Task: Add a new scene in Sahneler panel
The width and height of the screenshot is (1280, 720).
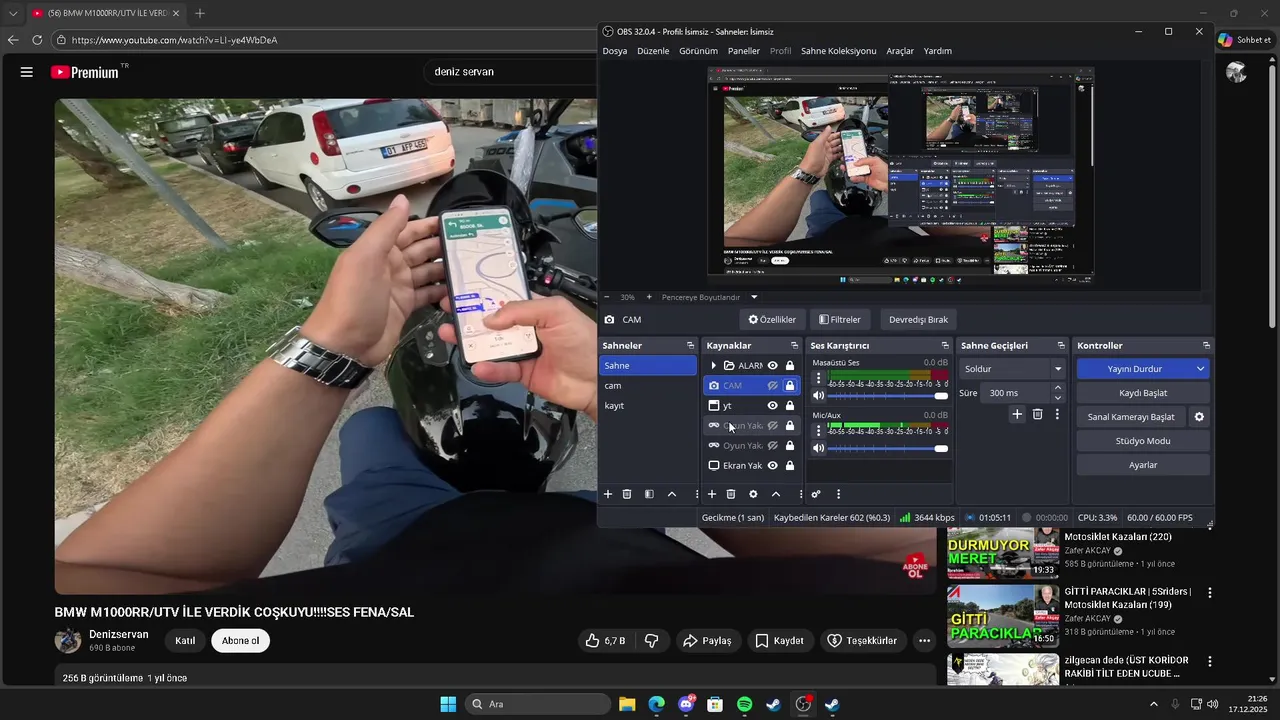Action: pos(607,494)
